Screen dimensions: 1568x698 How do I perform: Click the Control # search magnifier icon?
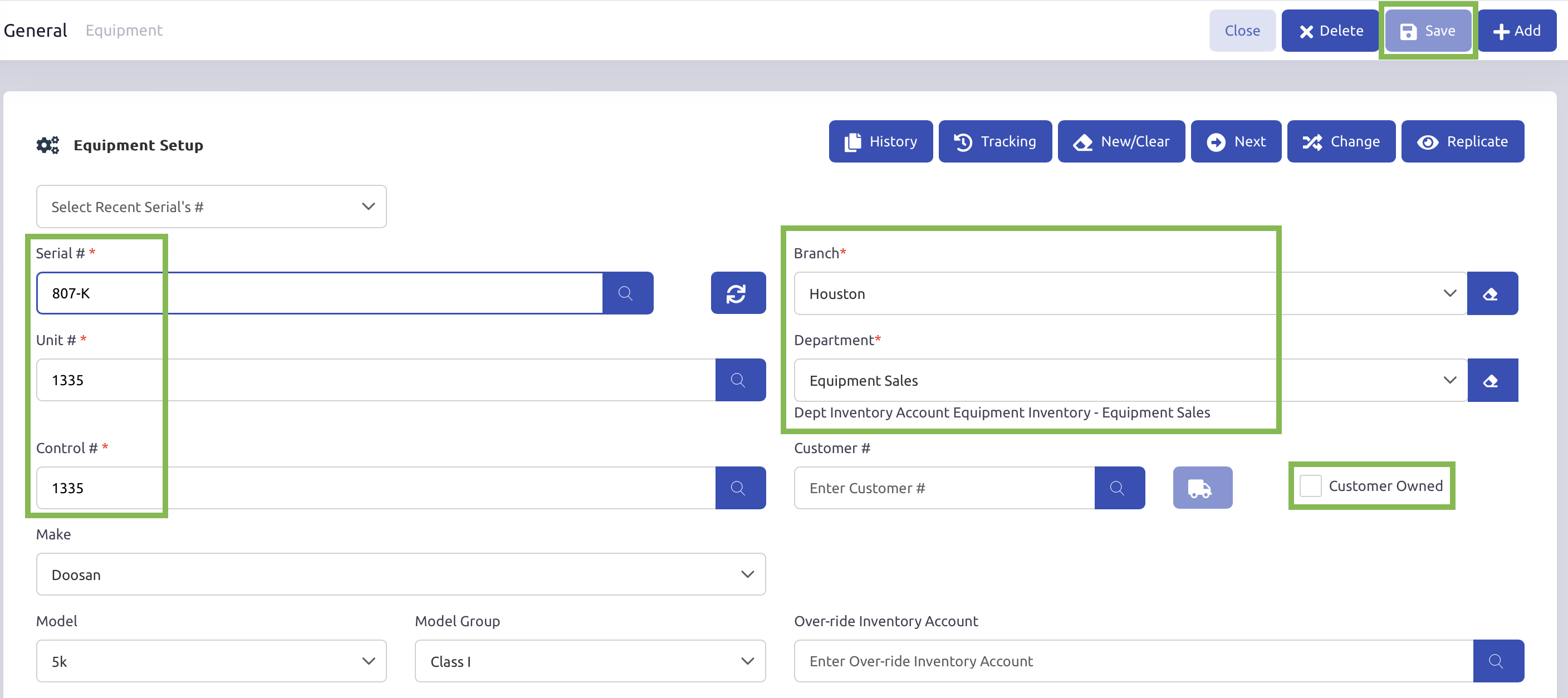[x=739, y=488]
